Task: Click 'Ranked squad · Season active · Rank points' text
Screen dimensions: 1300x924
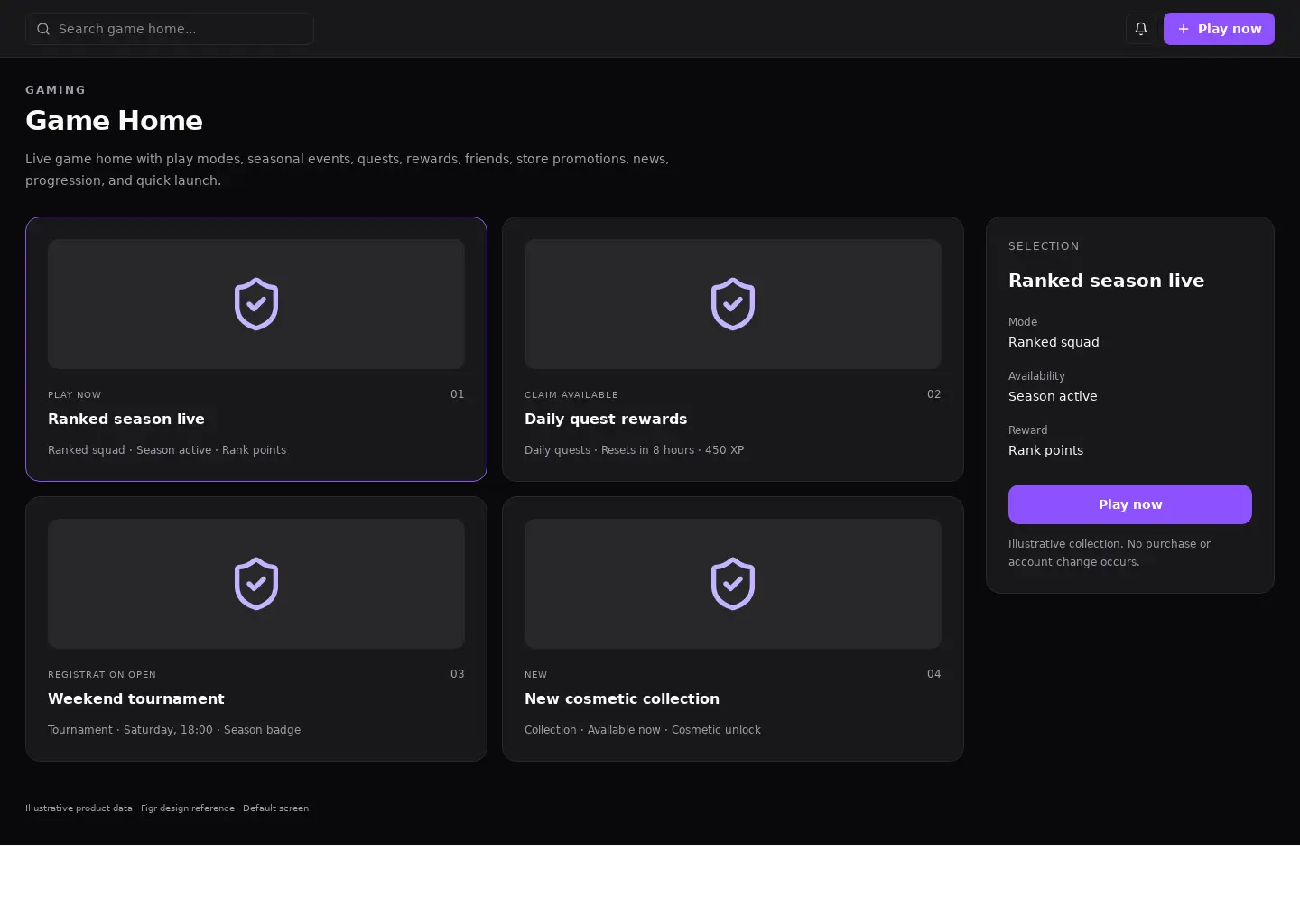Action: (167, 450)
